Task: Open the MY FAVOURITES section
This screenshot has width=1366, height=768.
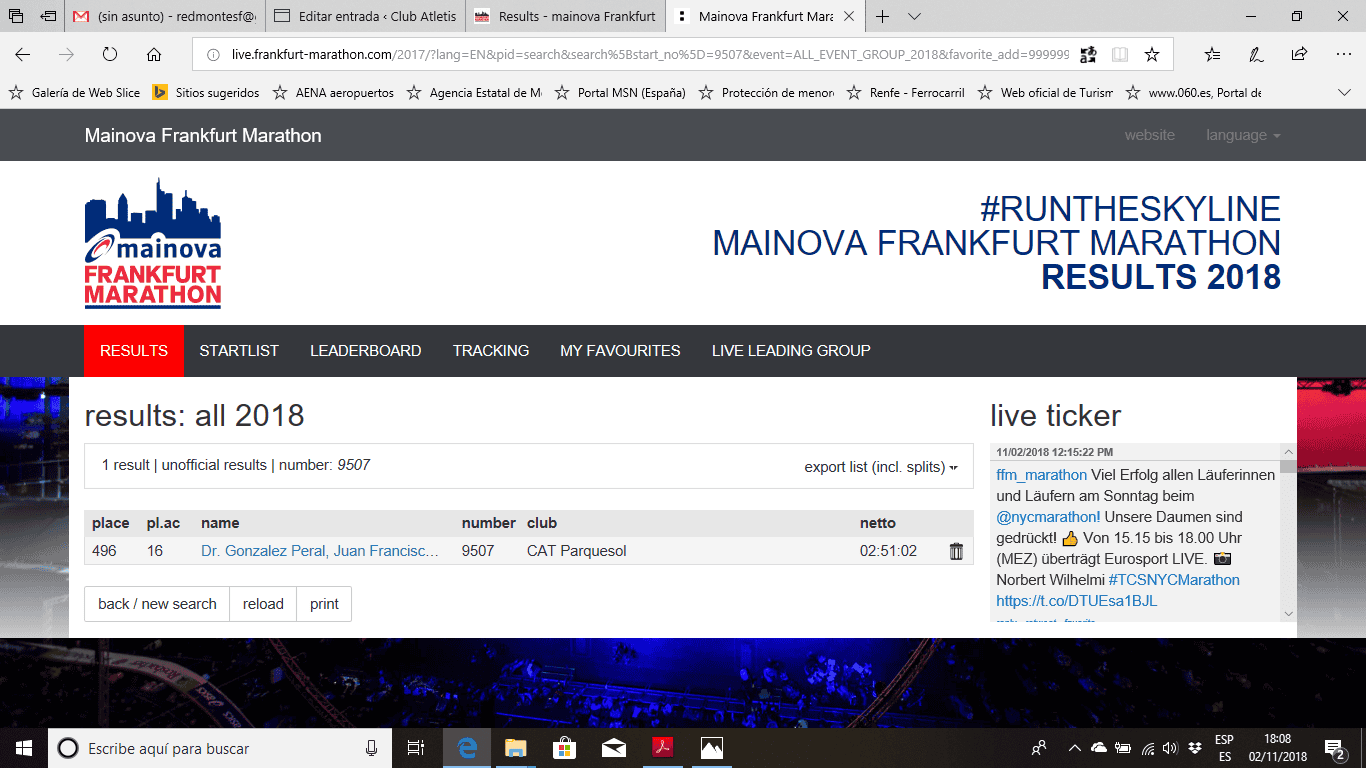Action: click(x=620, y=351)
